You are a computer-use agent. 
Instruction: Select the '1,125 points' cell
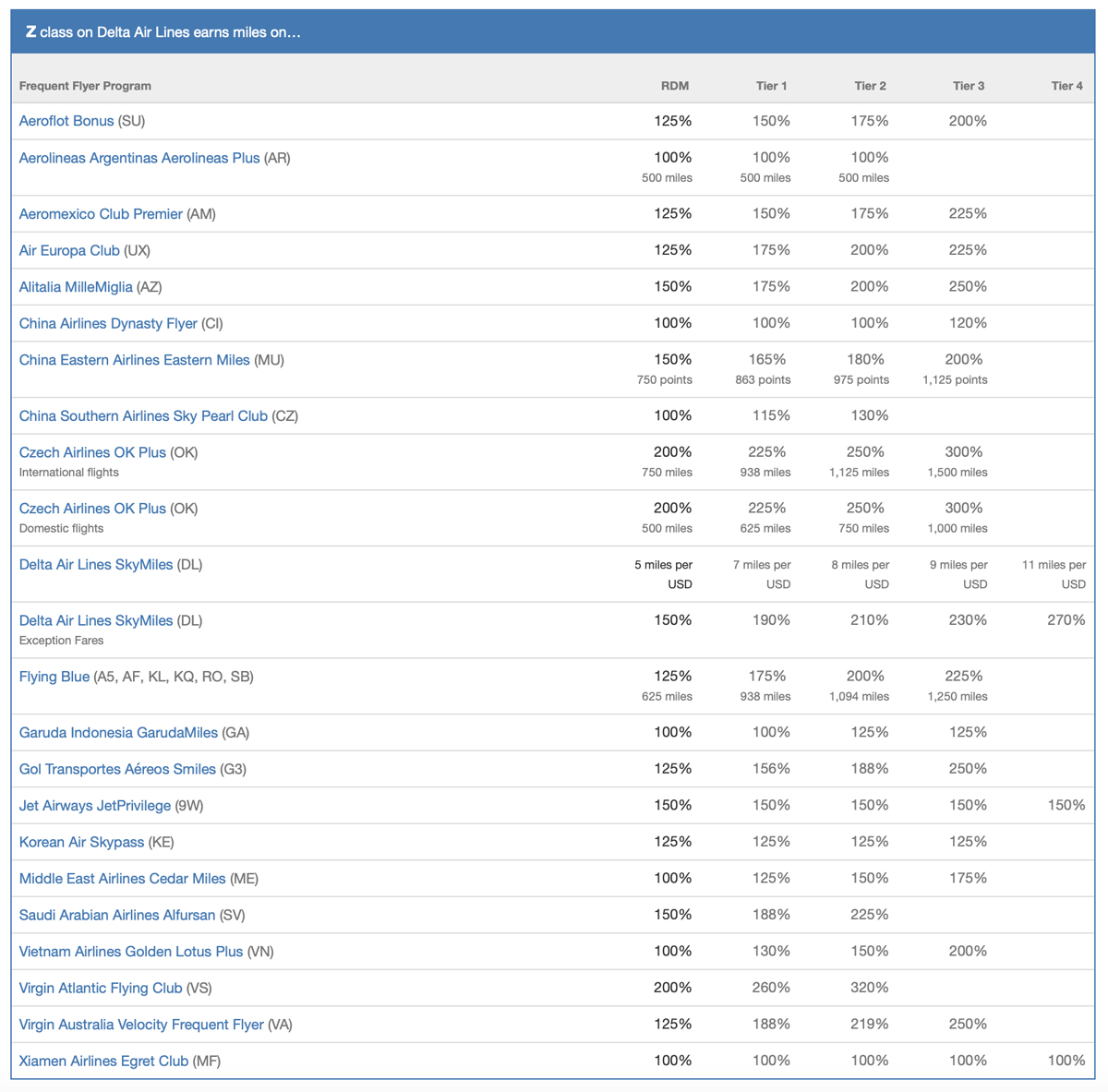pos(956,380)
